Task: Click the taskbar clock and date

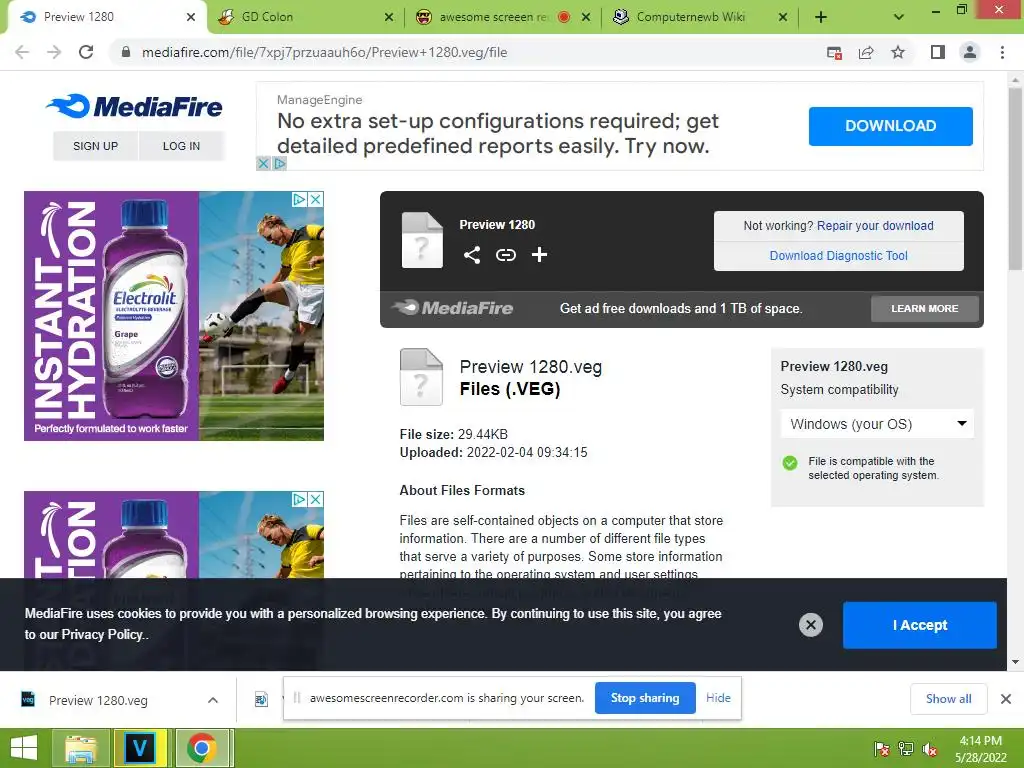Action: coord(980,749)
